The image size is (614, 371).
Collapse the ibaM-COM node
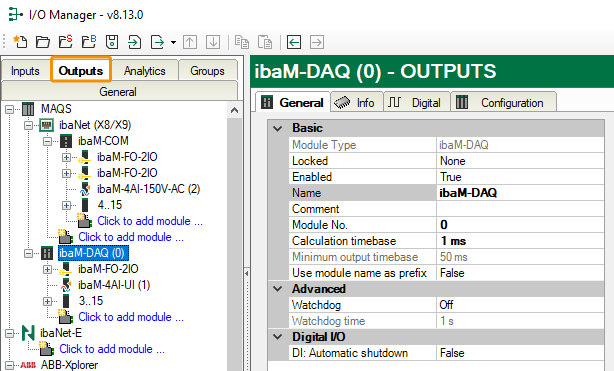click(47, 141)
